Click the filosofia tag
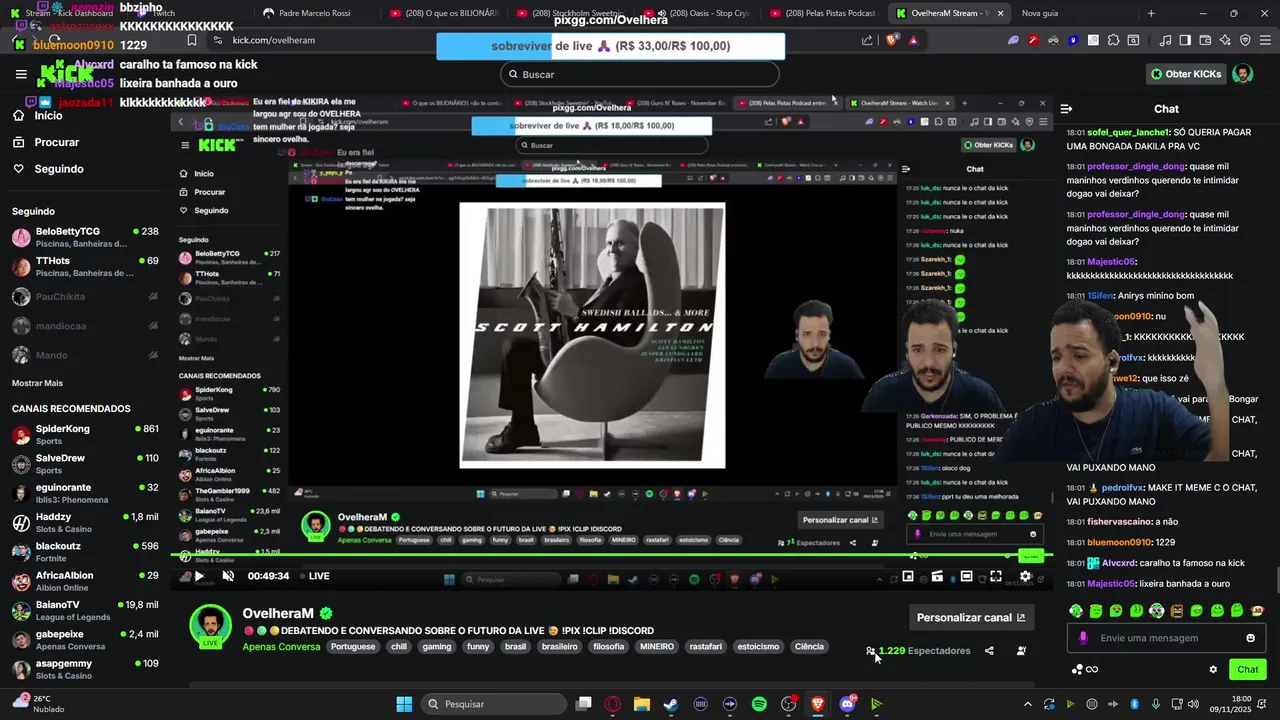Viewport: 1280px width, 720px height. (609, 647)
